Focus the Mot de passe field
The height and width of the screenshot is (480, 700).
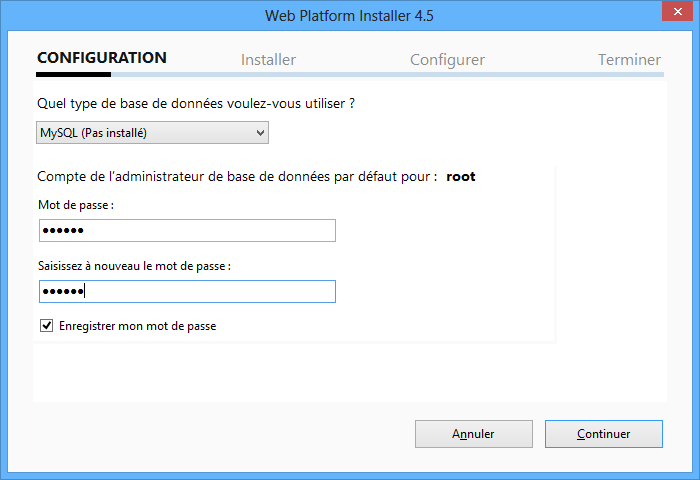187,231
